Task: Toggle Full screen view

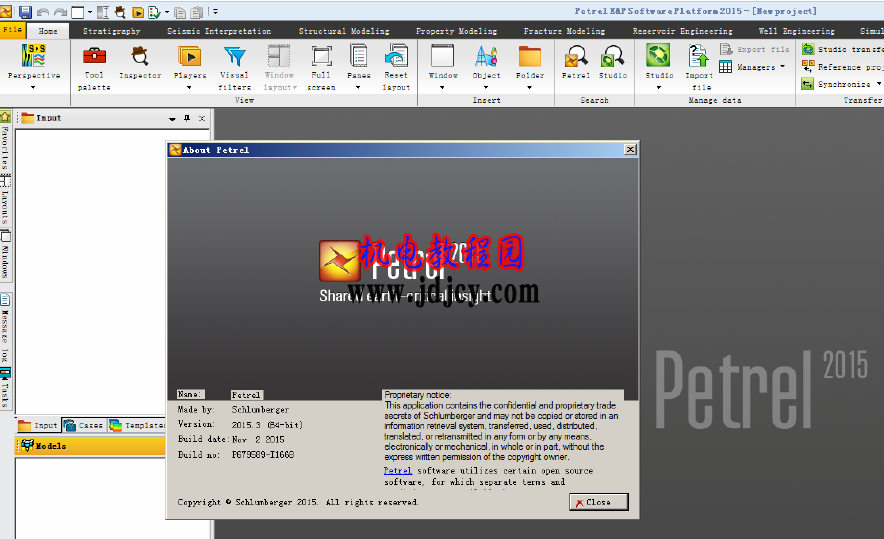Action: point(321,68)
